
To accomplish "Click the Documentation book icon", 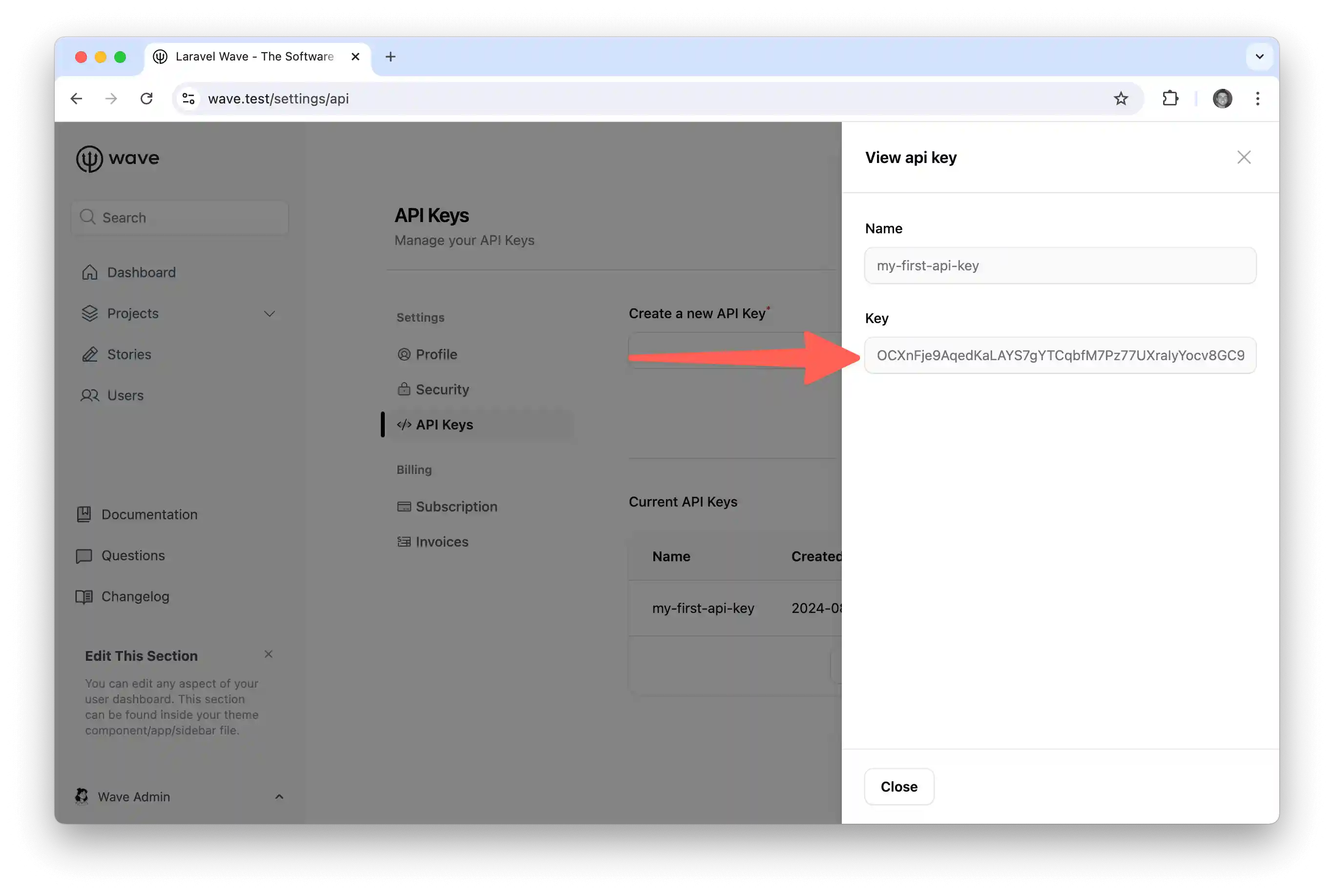I will tap(84, 514).
